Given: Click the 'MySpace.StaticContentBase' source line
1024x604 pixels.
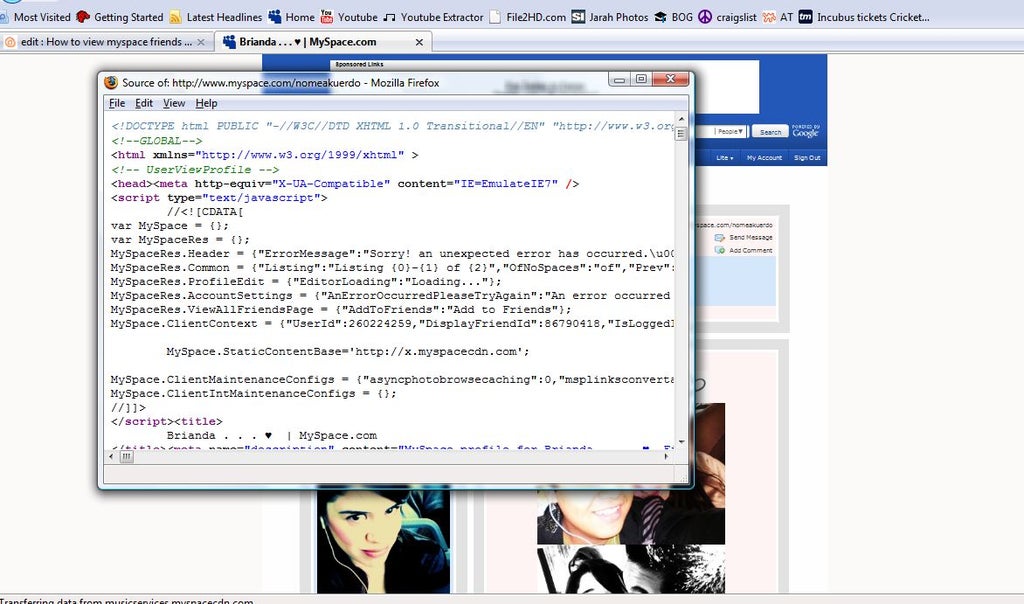Looking at the screenshot, I should coord(347,351).
